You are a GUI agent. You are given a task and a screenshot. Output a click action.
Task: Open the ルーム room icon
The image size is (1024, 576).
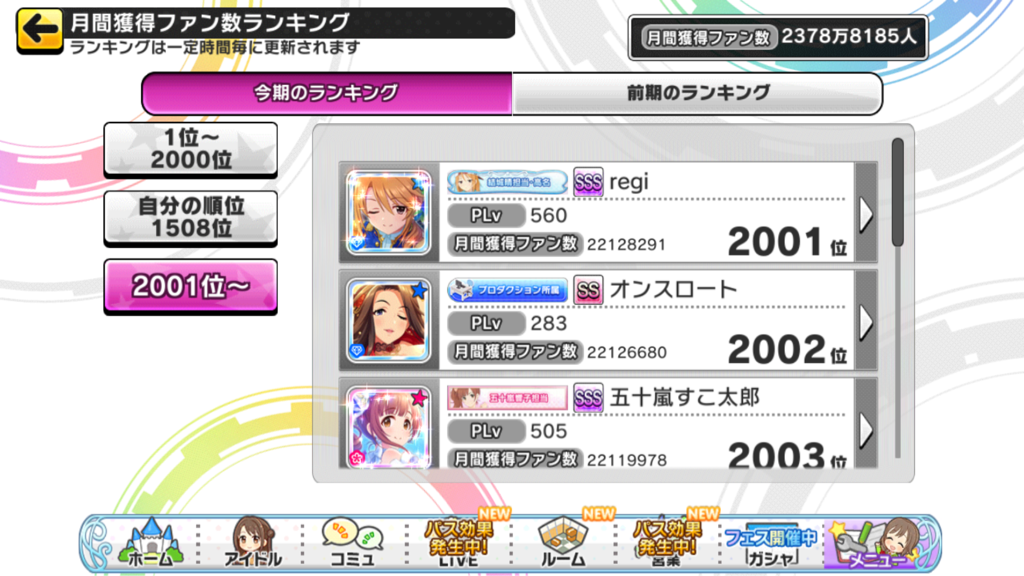click(x=563, y=542)
